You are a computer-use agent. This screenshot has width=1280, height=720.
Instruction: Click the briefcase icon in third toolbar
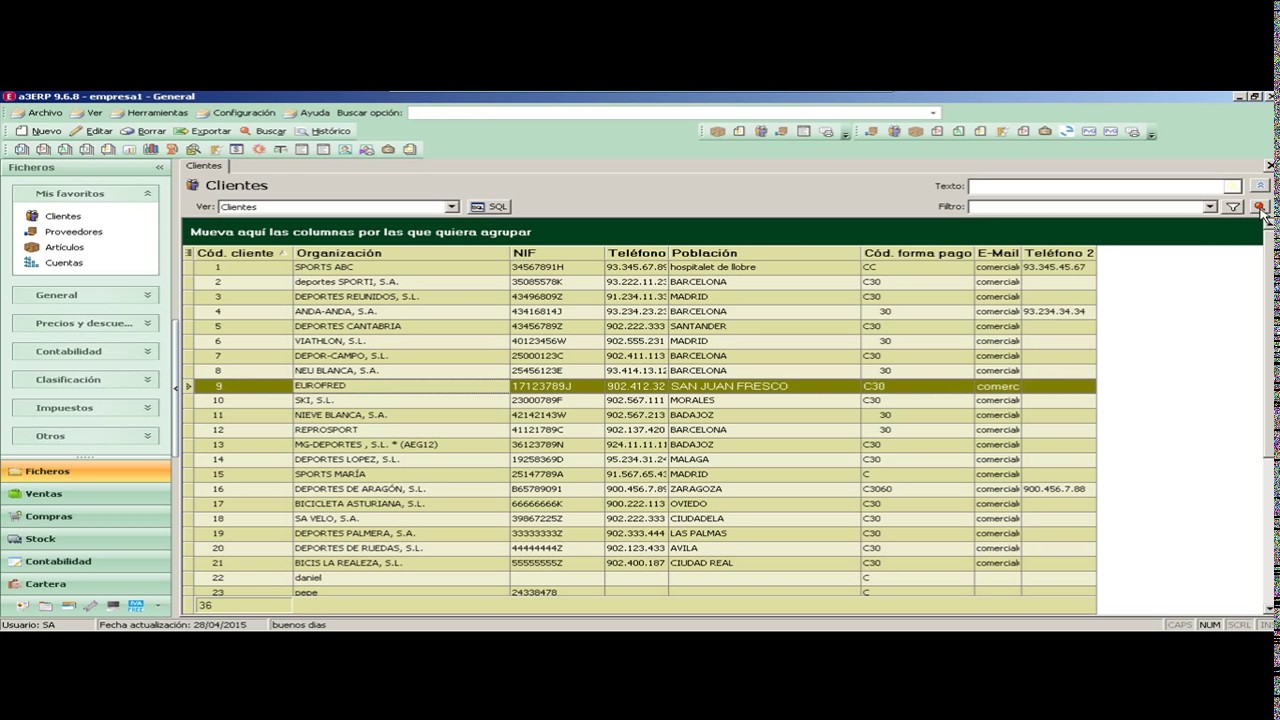(388, 149)
